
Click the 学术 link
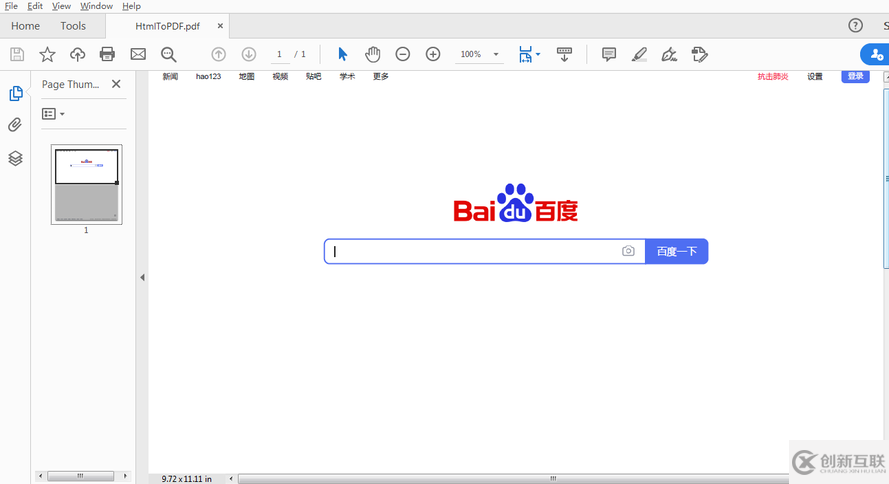point(347,77)
